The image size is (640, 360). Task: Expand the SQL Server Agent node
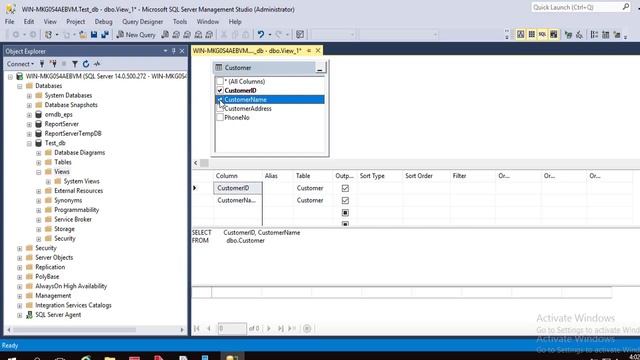20,315
